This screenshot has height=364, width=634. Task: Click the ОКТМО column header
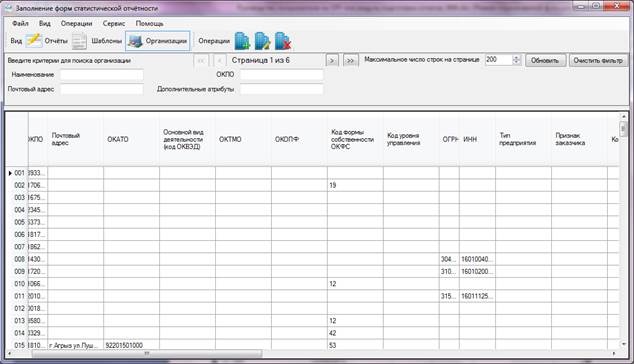tap(243, 139)
